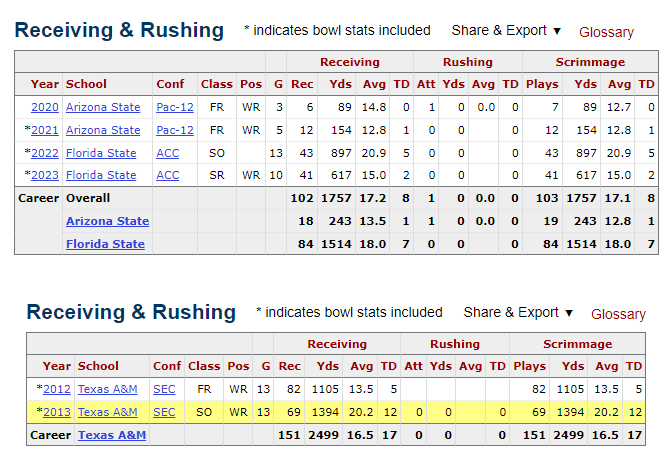The height and width of the screenshot is (463, 671).
Task: Expand Share & Export in bottom table
Action: 518,313
